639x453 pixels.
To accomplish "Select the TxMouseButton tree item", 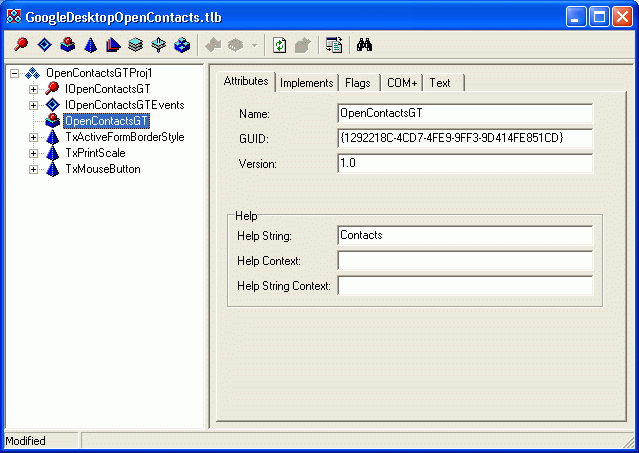I will pyautogui.click(x=103, y=169).
